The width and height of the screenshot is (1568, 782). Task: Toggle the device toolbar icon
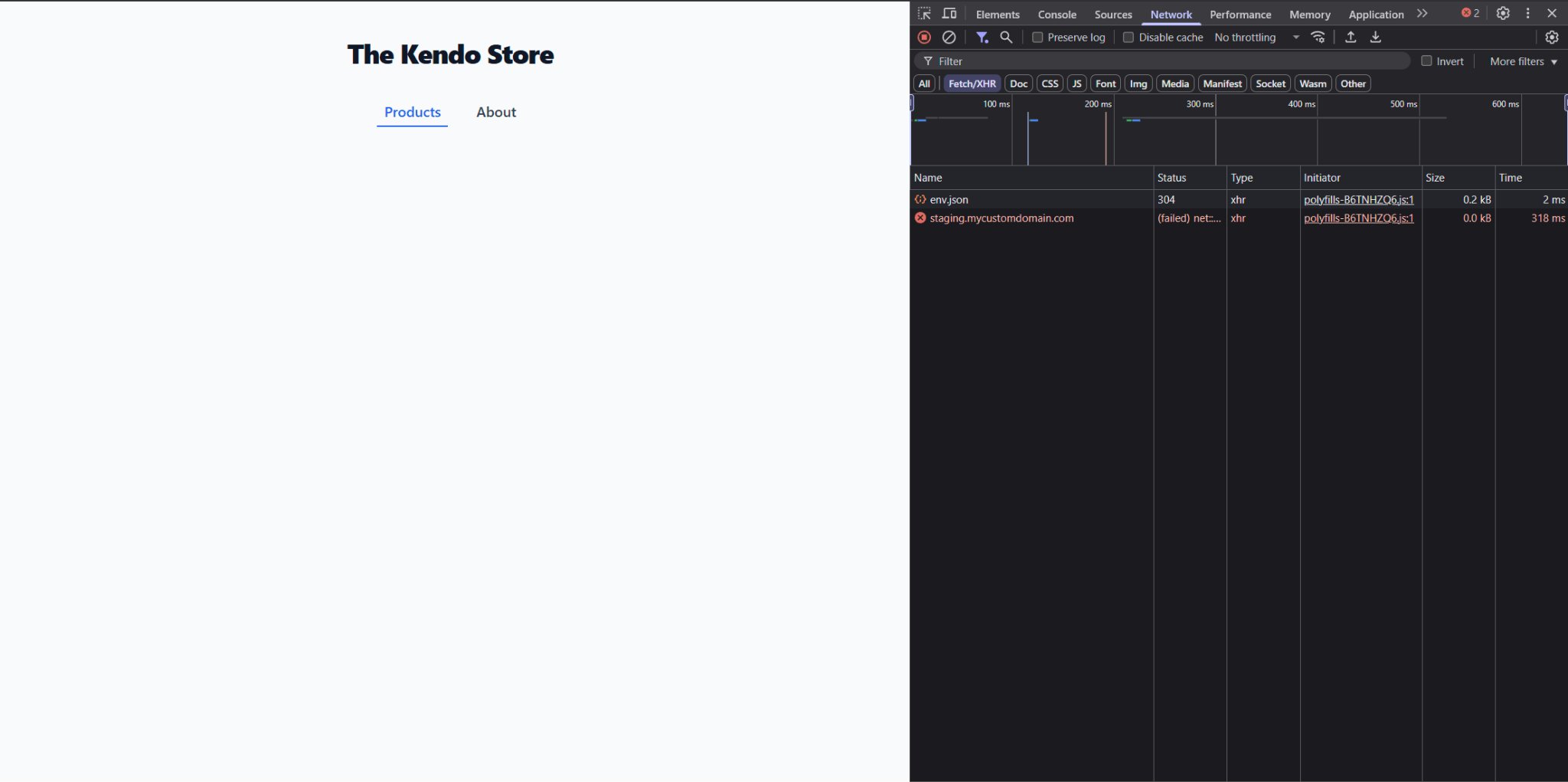pyautogui.click(x=949, y=14)
